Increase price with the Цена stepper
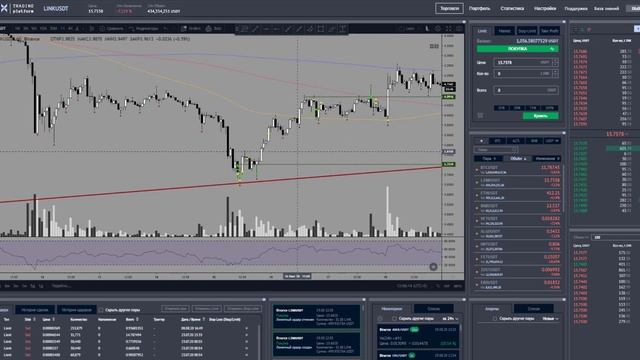The width and height of the screenshot is (640, 360). [555, 60]
